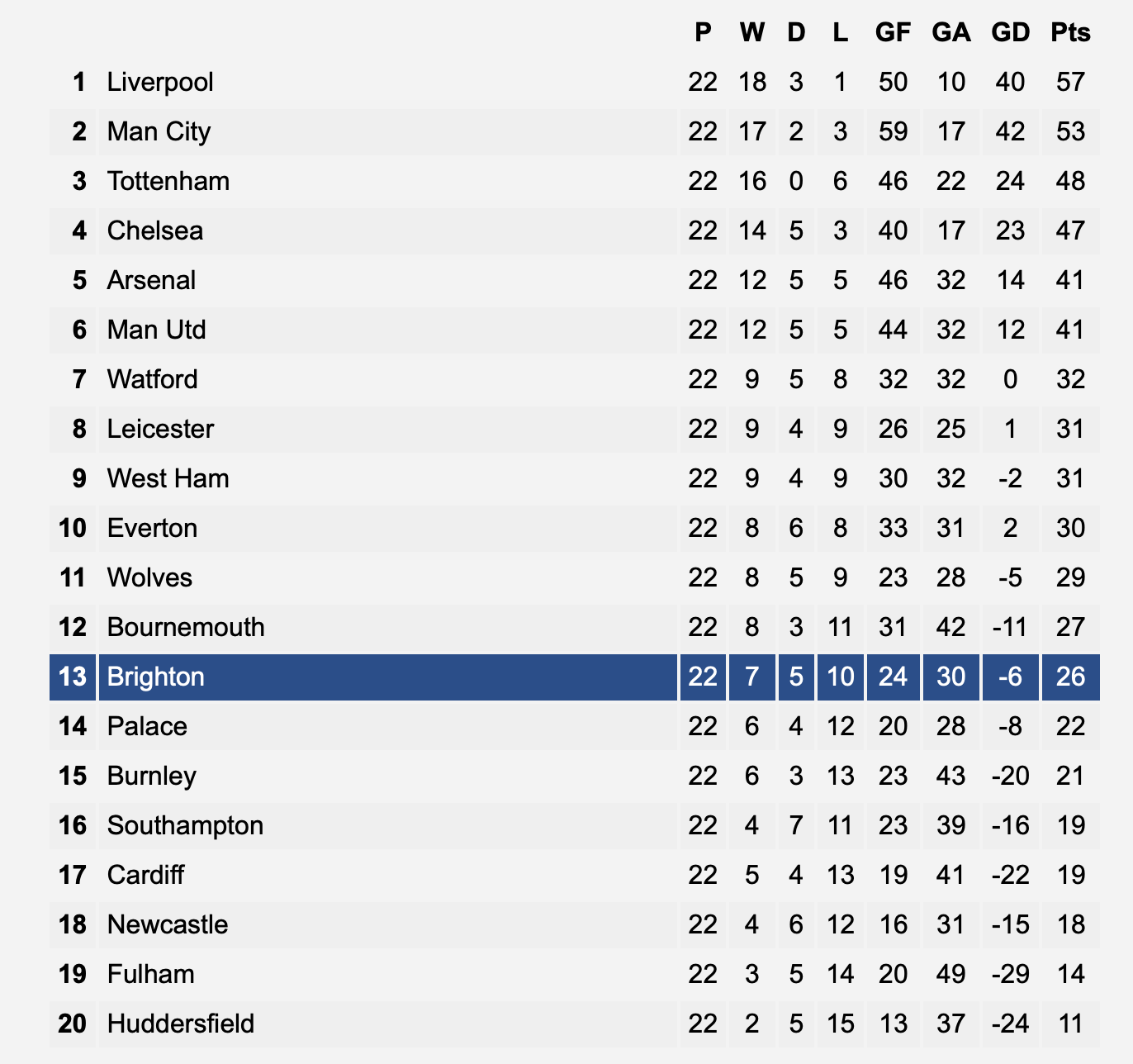Click the GA column header
Viewport: 1133px width, 1064px height.
point(950,32)
